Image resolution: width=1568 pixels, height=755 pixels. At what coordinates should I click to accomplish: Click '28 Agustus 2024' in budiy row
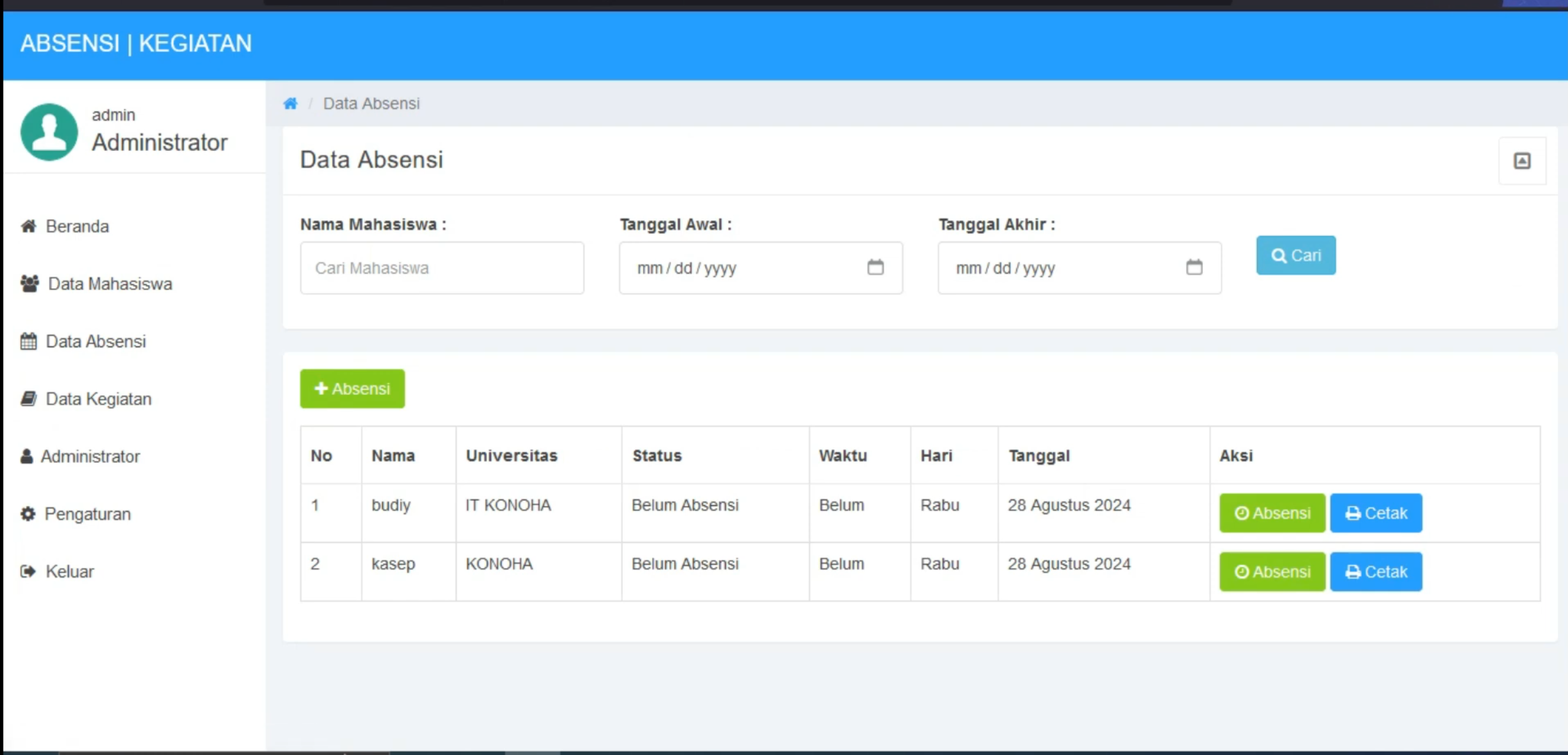[x=1069, y=505]
